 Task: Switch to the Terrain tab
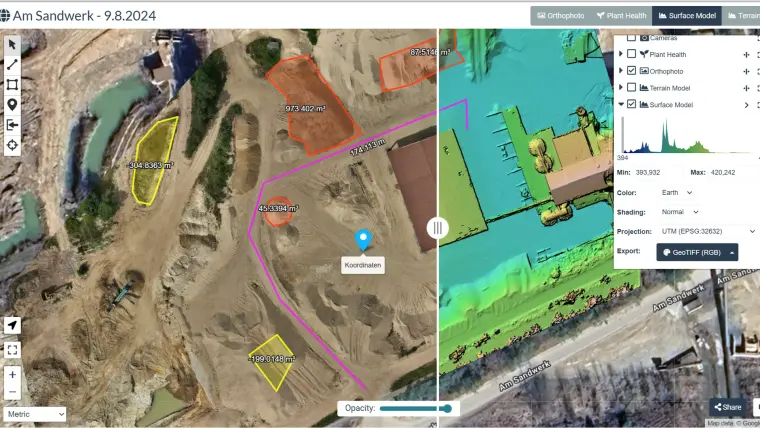pyautogui.click(x=741, y=16)
